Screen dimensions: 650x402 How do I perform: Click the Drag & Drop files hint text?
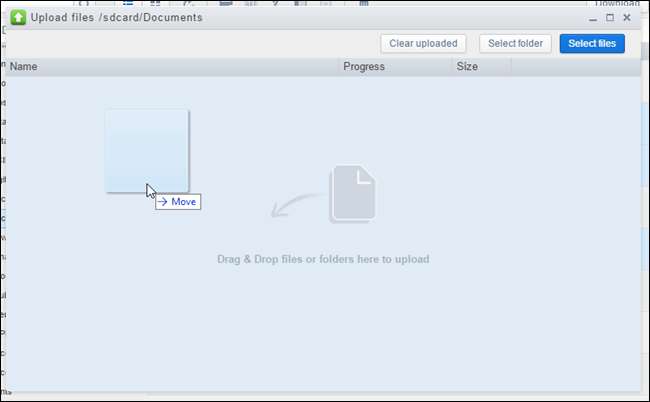tap(323, 259)
